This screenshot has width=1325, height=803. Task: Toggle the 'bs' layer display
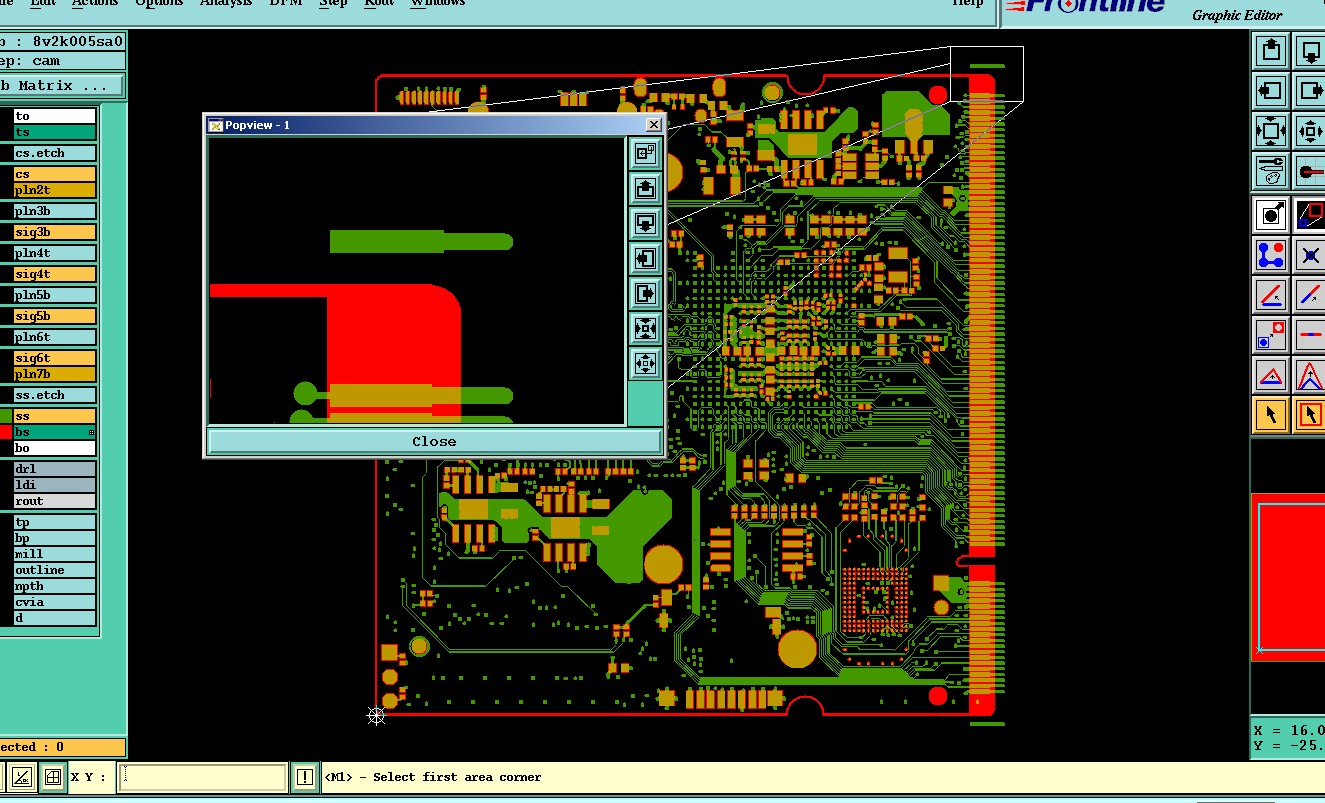coord(54,432)
